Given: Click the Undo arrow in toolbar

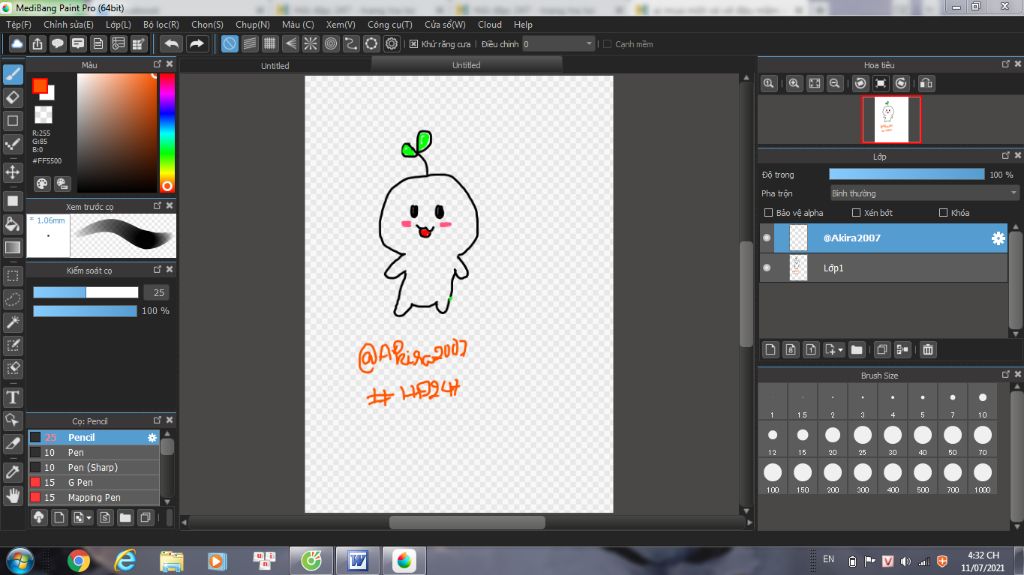Looking at the screenshot, I should coord(172,44).
